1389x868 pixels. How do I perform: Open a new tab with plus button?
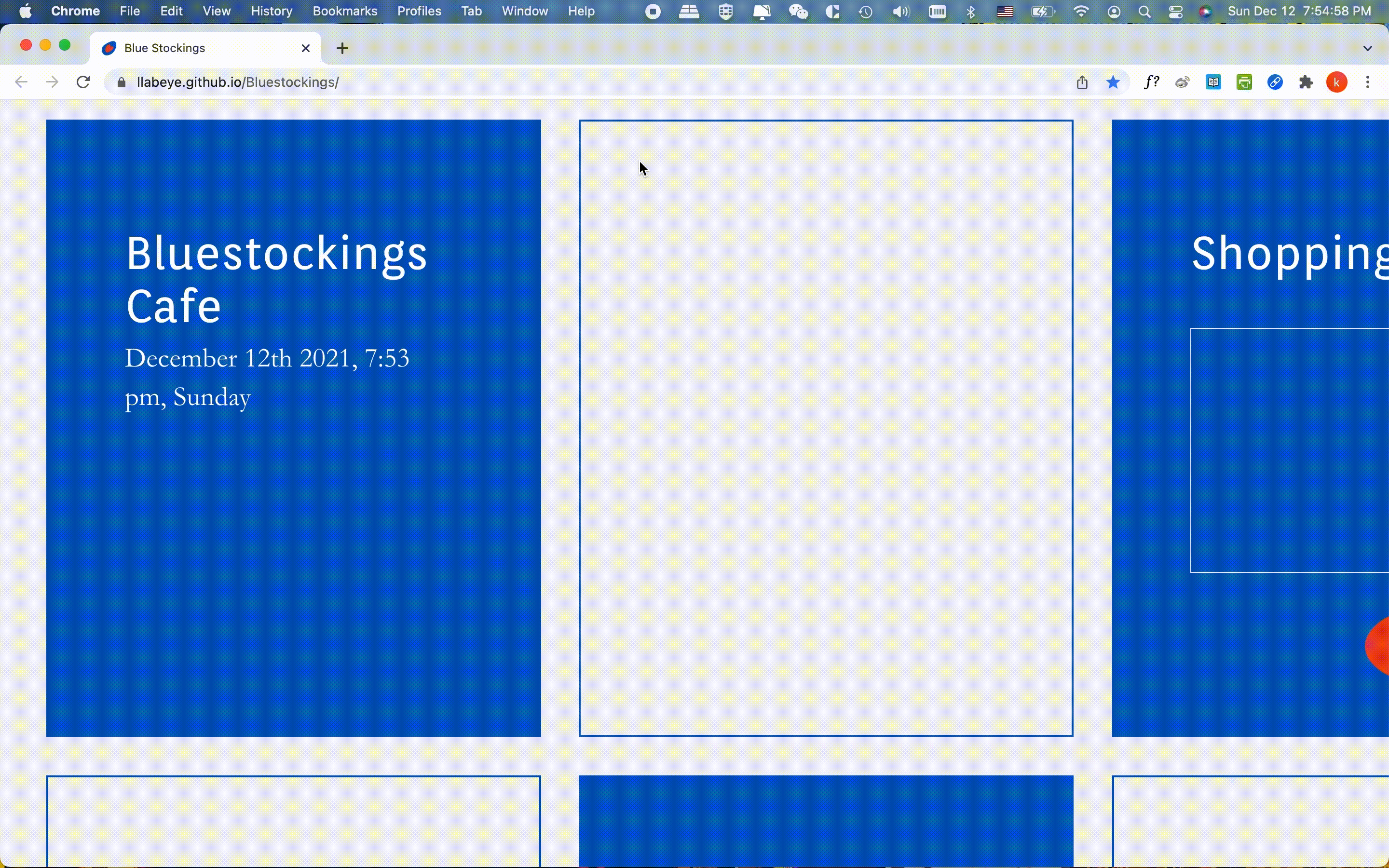click(342, 48)
